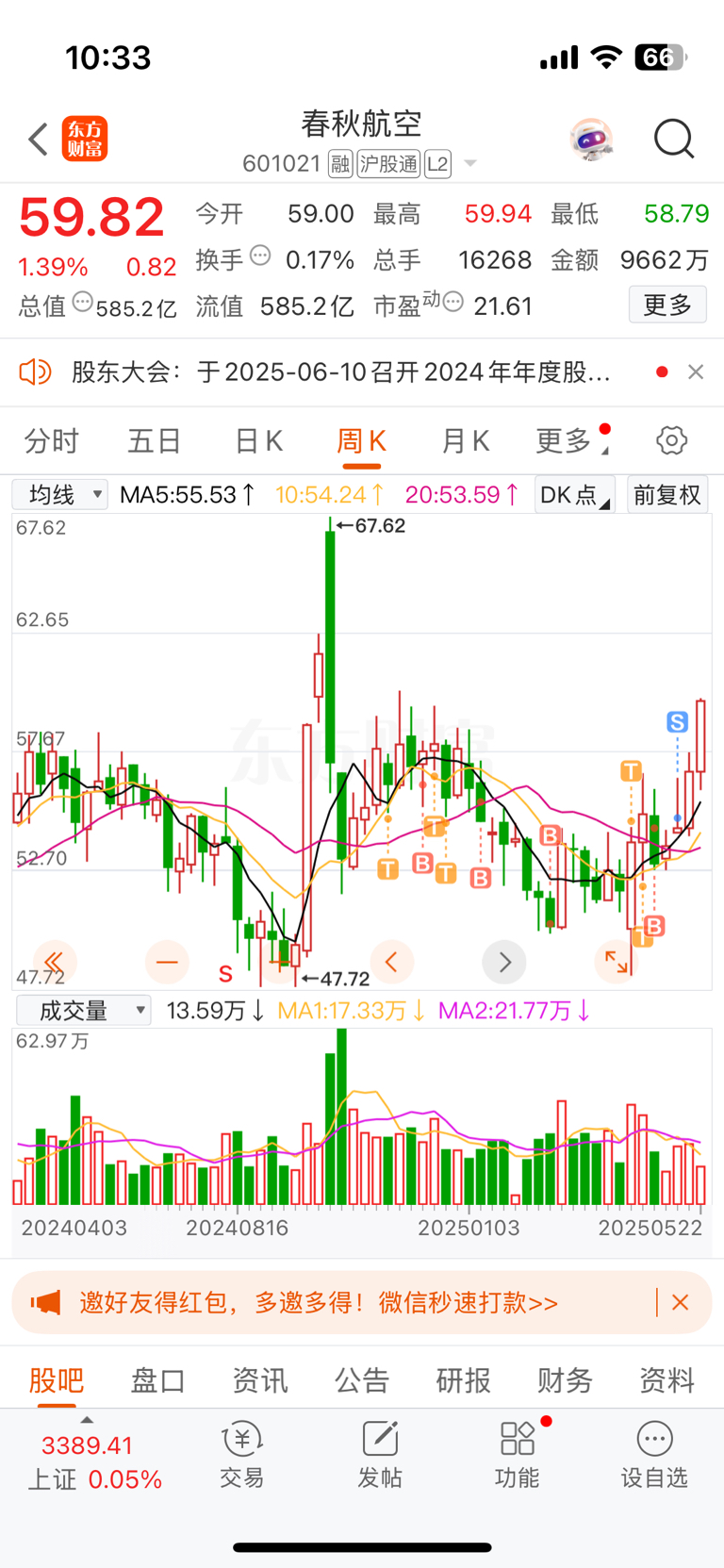Open the 股东大会 announcement text
The width and height of the screenshot is (724, 1568).
pyautogui.click(x=341, y=371)
